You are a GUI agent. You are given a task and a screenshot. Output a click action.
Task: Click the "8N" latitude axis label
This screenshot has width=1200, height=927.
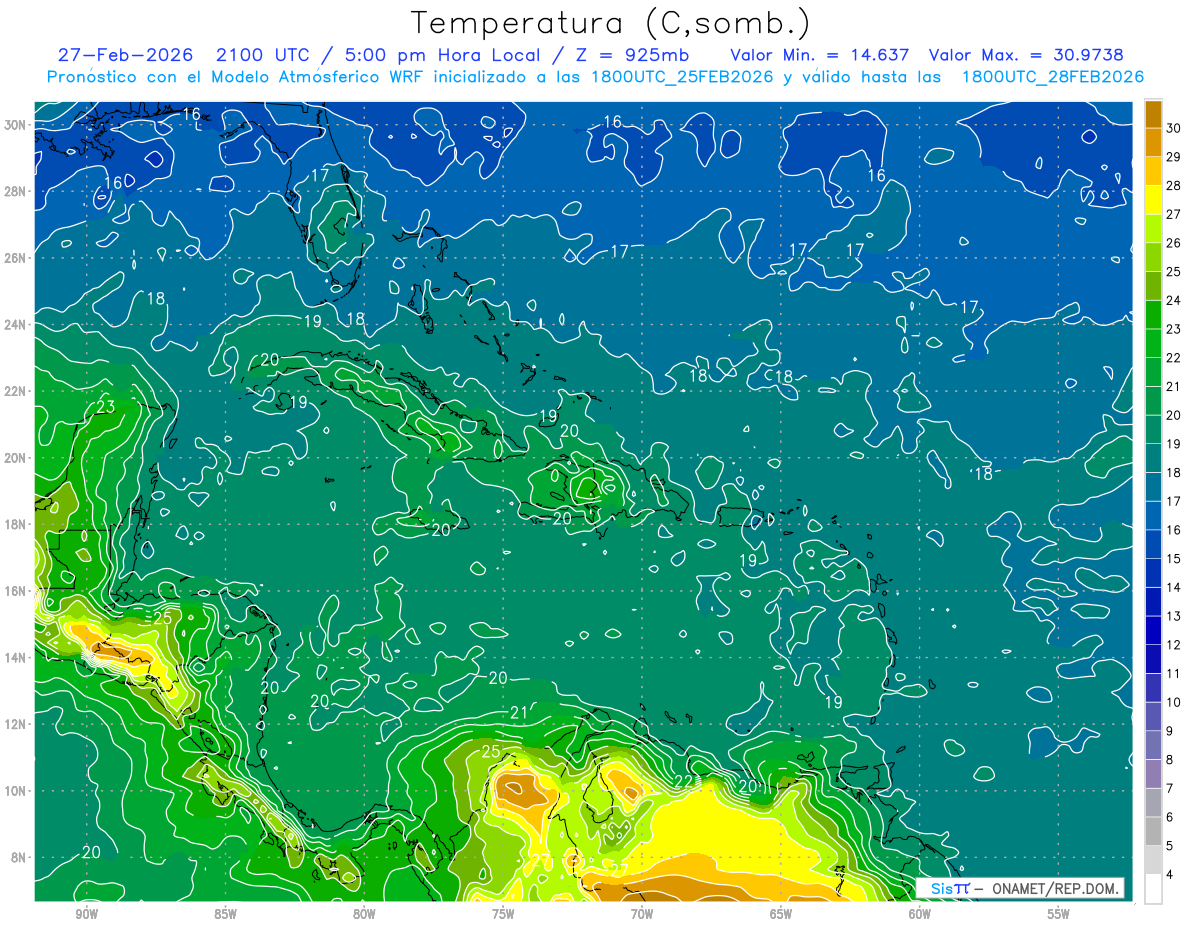[20, 857]
